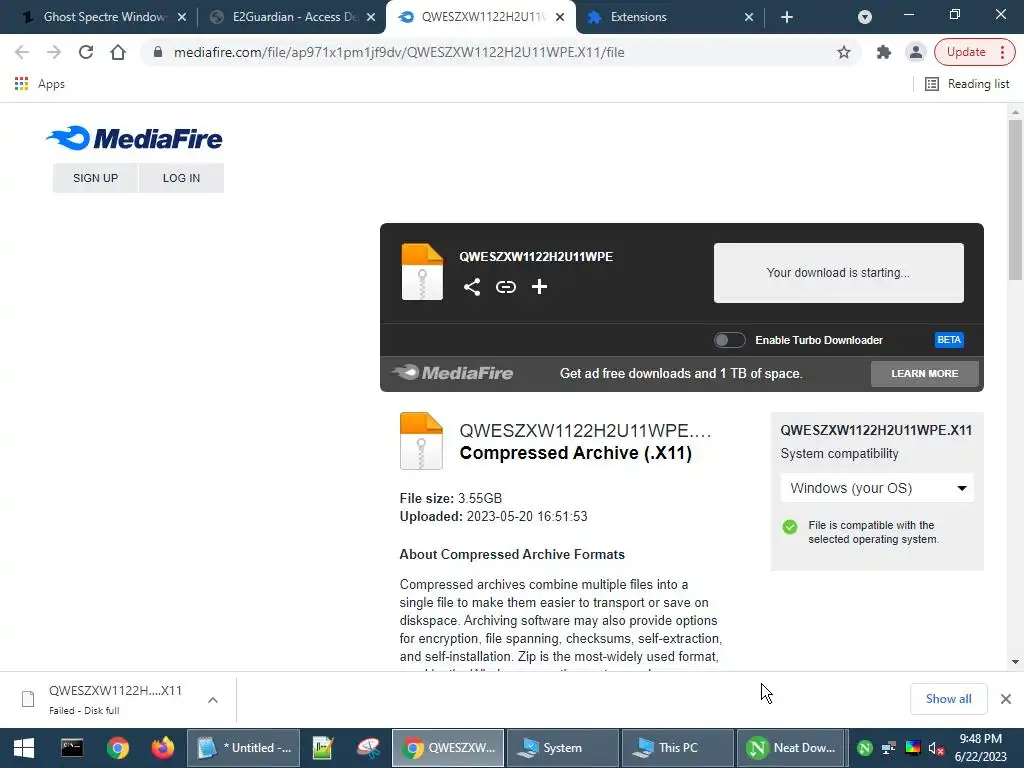Open Windows Start menu
Viewport: 1024px width, 768px height.
(24, 748)
